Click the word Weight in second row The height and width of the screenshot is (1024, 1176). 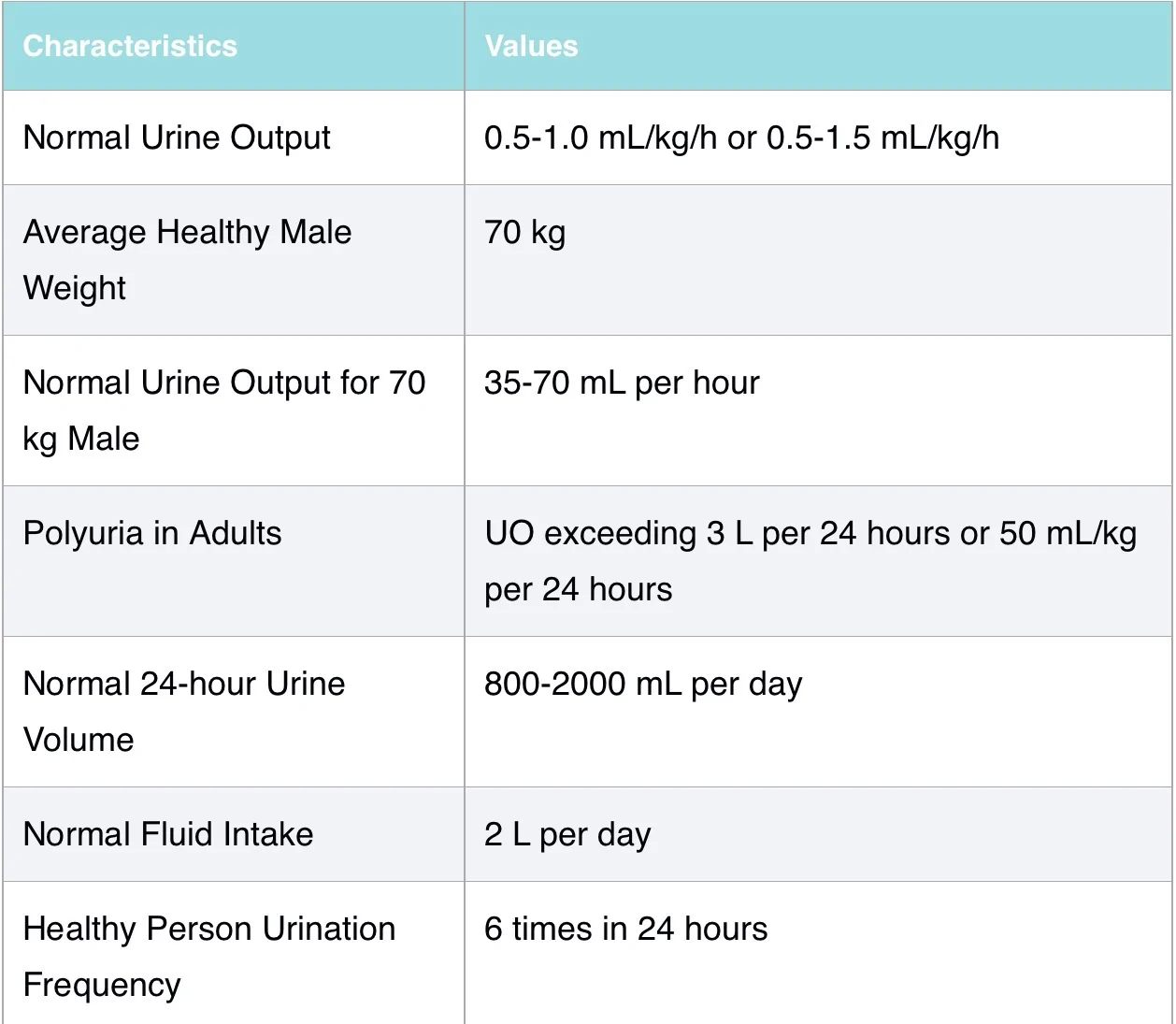[75, 289]
